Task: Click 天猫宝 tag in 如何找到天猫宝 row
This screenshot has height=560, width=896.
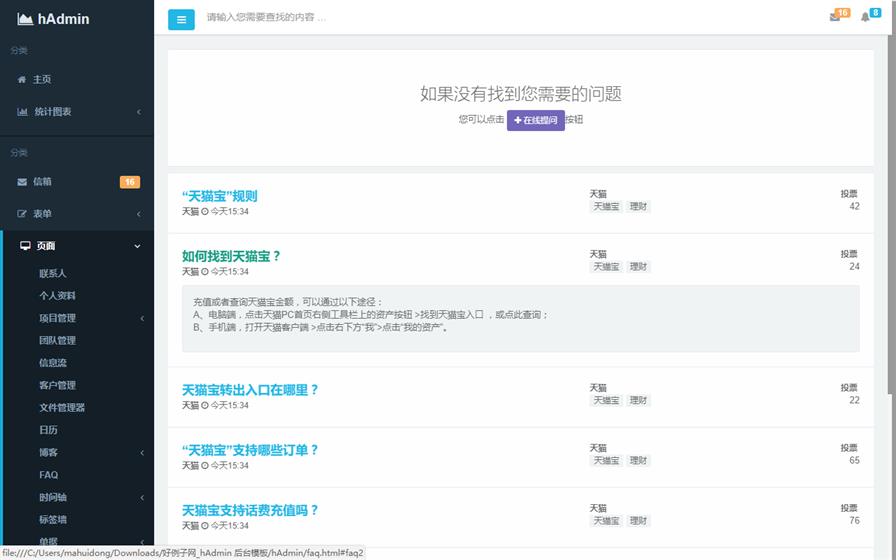Action: point(606,266)
